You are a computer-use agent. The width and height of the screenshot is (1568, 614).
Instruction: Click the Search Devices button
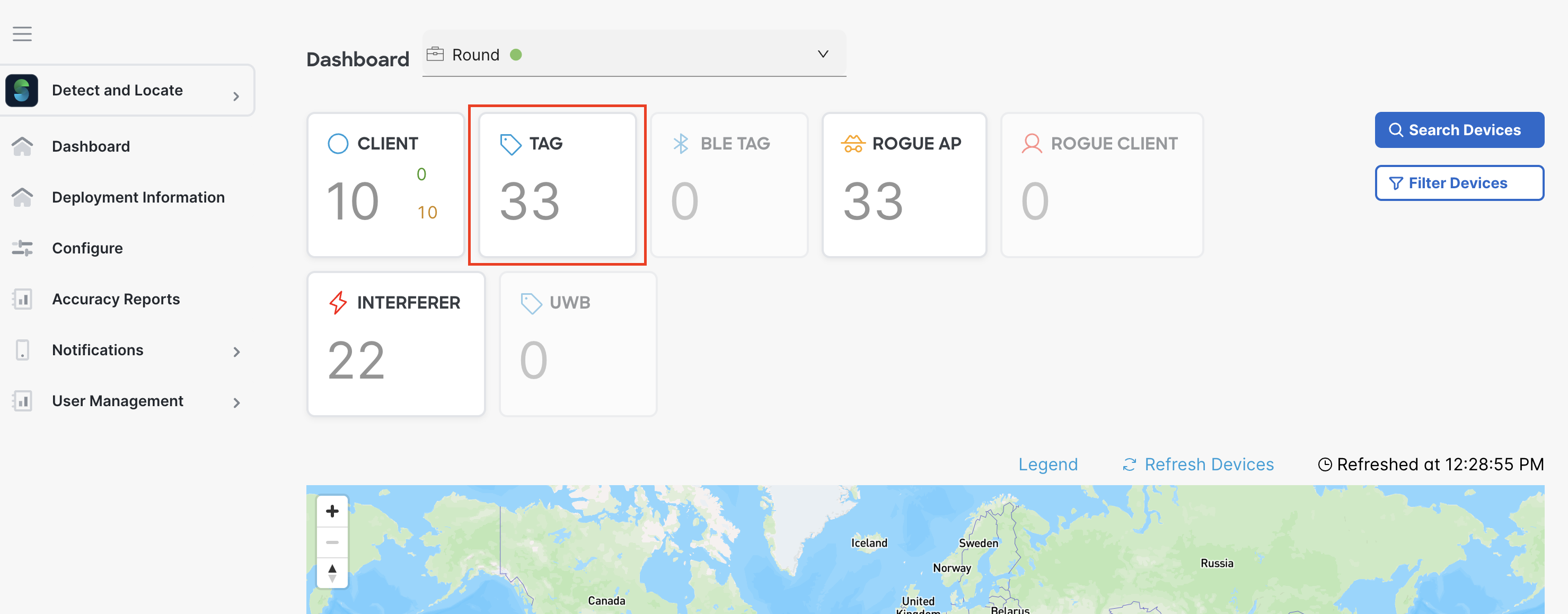[1458, 130]
